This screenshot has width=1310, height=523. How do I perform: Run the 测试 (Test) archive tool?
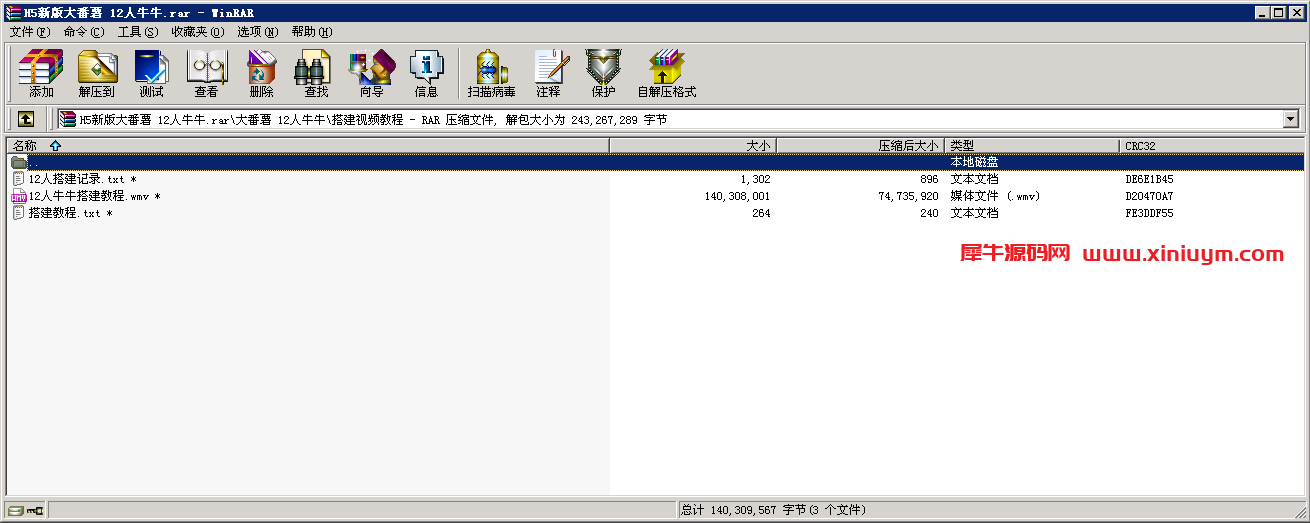tap(151, 73)
